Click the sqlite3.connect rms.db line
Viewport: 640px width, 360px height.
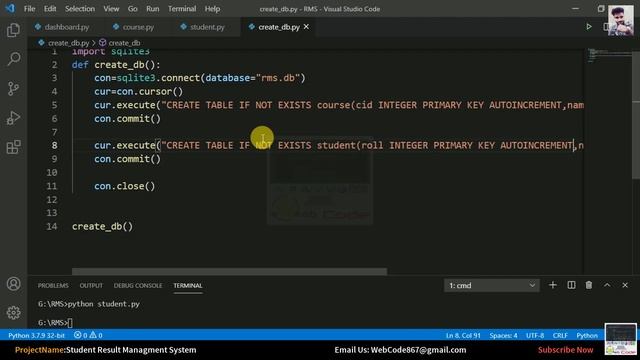200,78
